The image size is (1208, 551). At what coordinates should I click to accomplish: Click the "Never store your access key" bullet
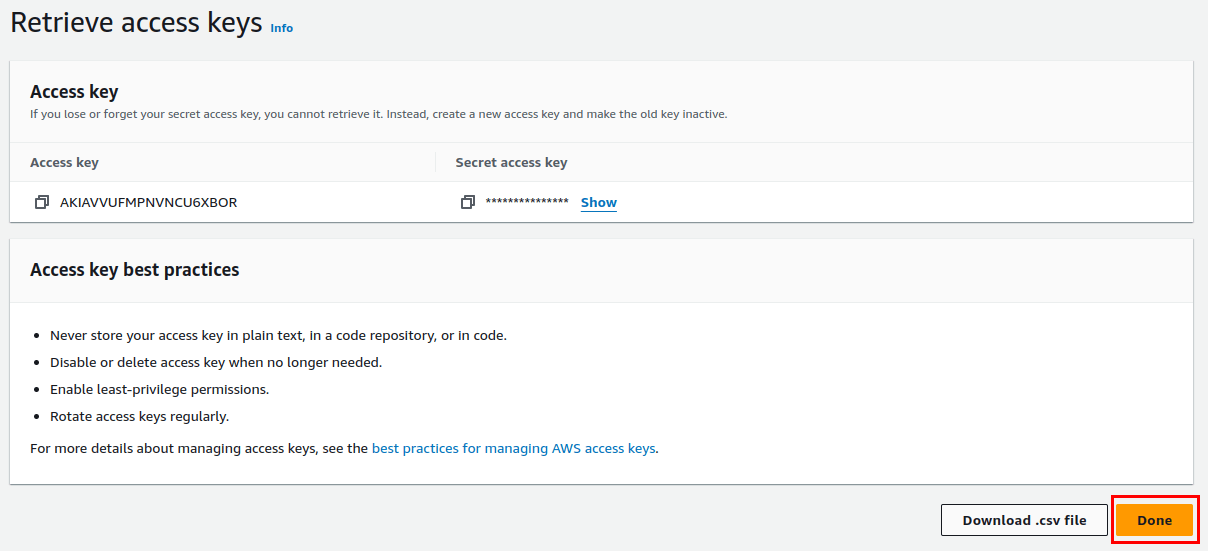(278, 335)
